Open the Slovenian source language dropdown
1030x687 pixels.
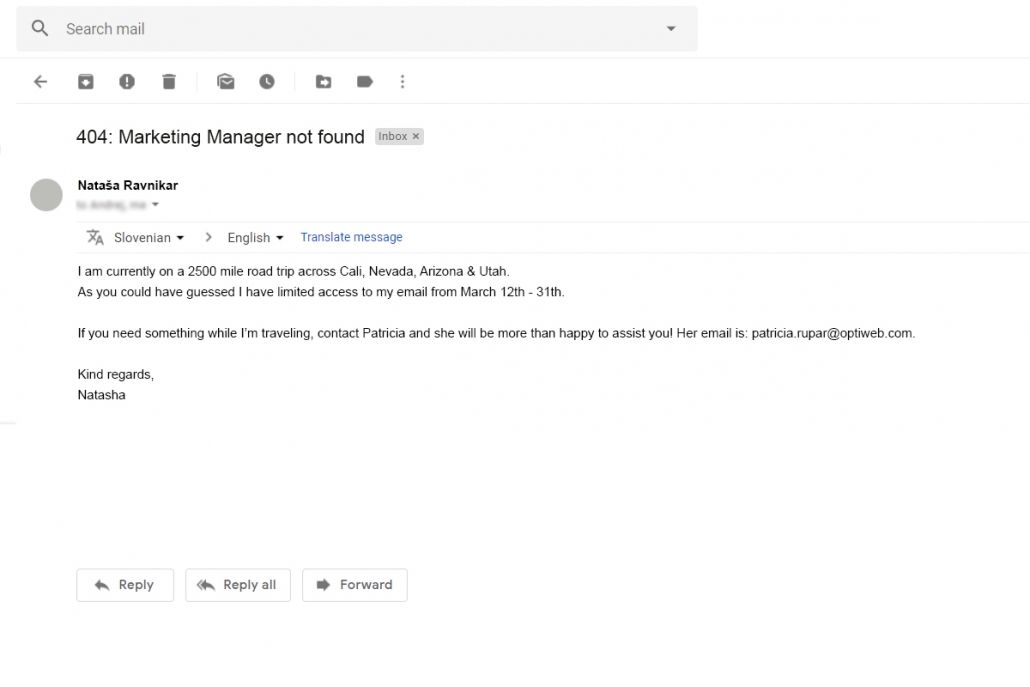149,238
